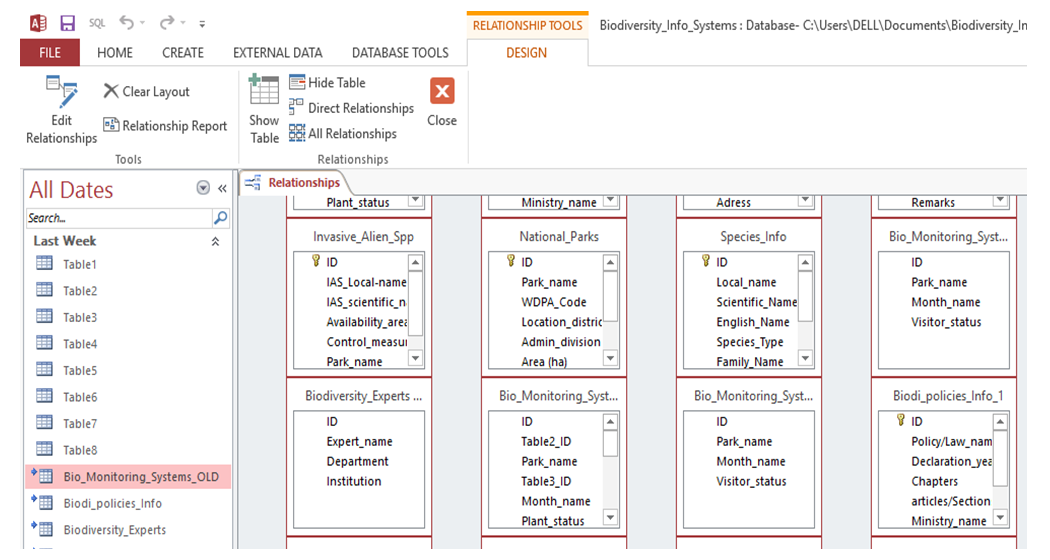Click the navigation pane Search box

click(119, 217)
